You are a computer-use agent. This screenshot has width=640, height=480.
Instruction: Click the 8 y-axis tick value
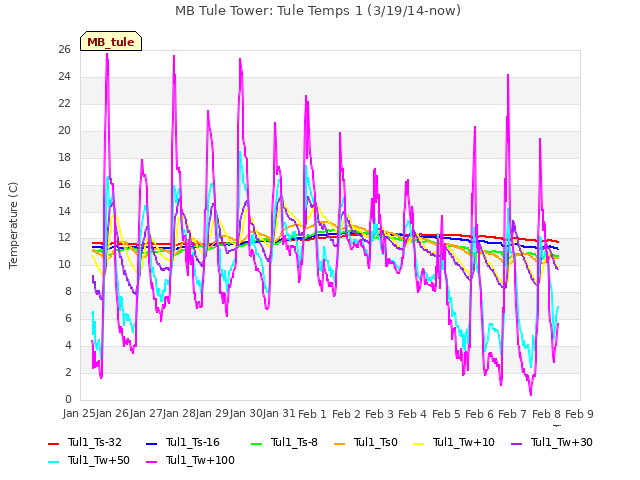[68, 292]
